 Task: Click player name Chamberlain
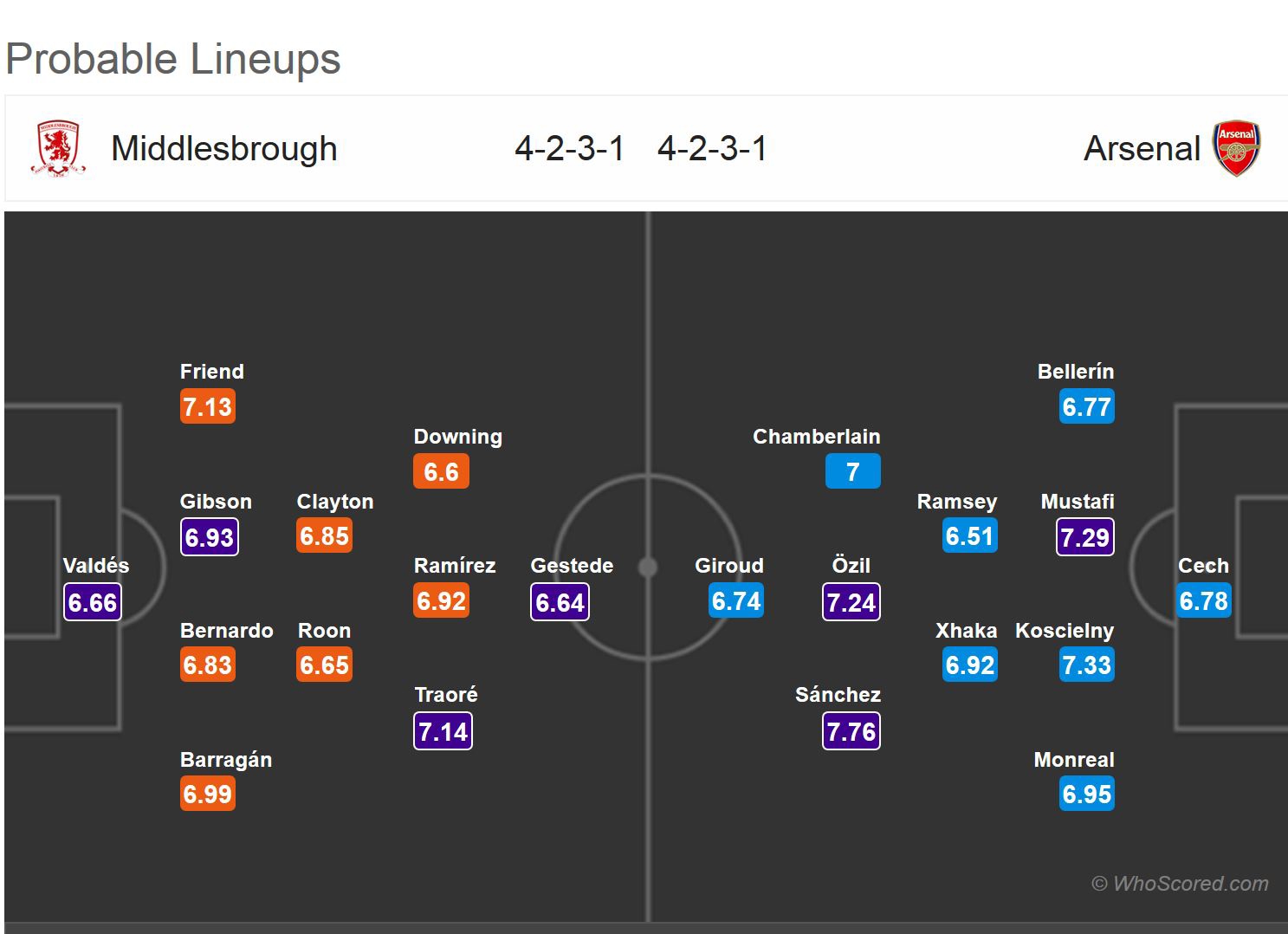point(816,437)
